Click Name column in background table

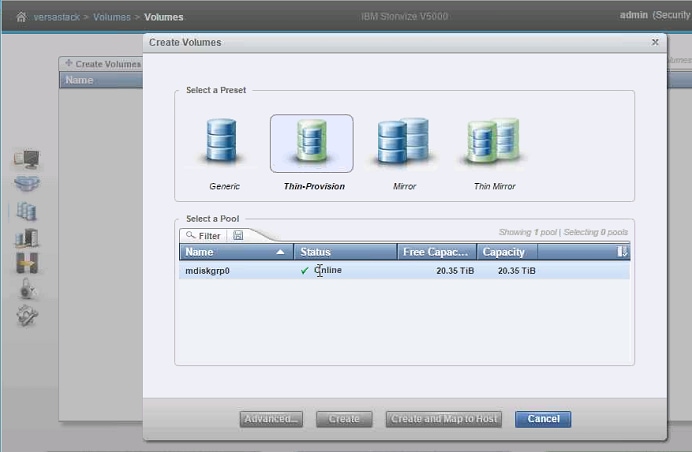(101, 80)
